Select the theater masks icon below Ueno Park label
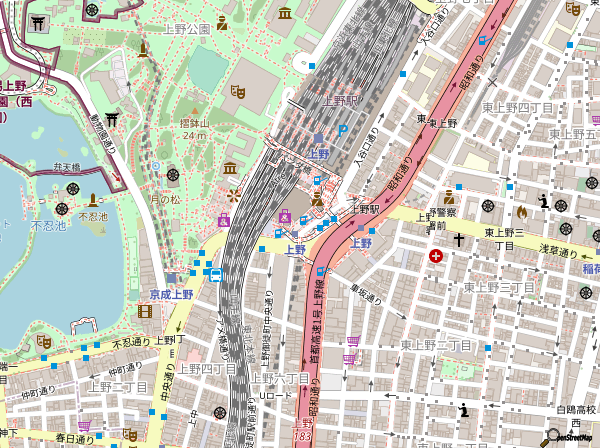600x448 pixels. [238, 91]
